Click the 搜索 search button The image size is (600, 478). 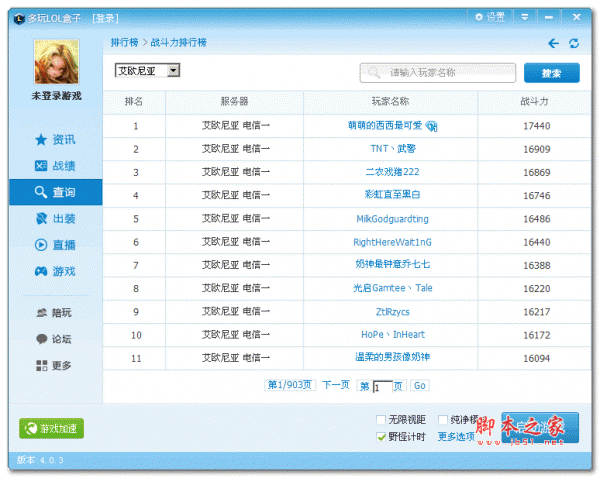pos(551,73)
